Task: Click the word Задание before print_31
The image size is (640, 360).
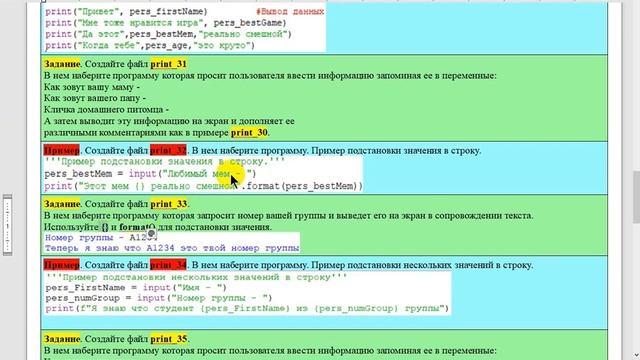Action: 62,64
